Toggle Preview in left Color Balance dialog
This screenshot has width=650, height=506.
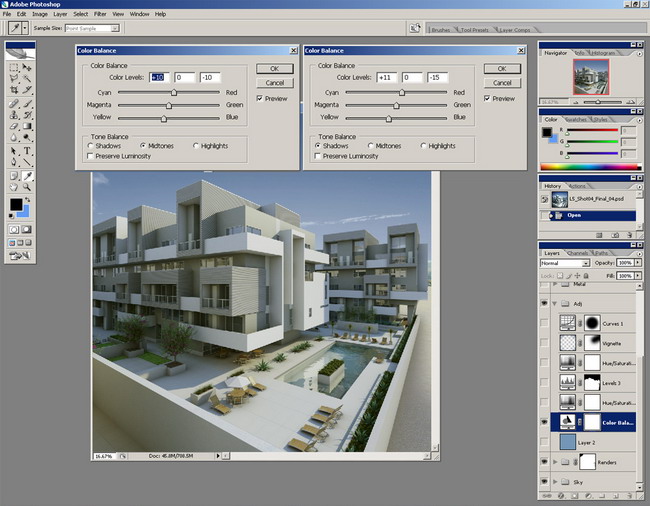point(260,99)
